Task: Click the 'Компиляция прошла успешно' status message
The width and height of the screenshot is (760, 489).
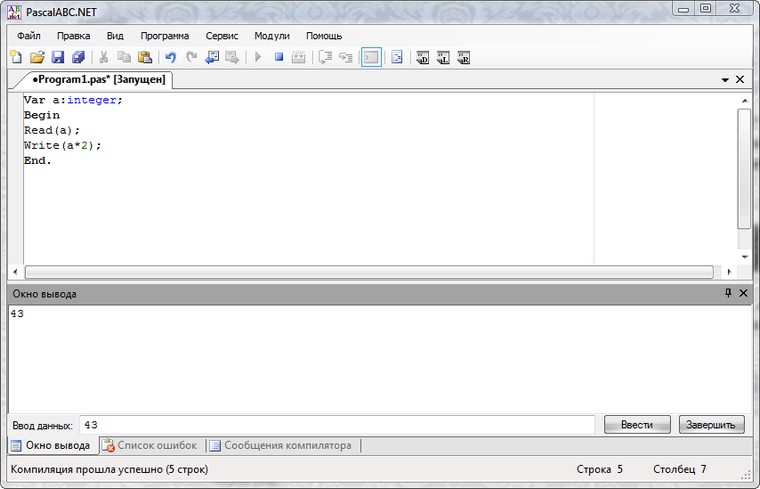Action: [110, 469]
